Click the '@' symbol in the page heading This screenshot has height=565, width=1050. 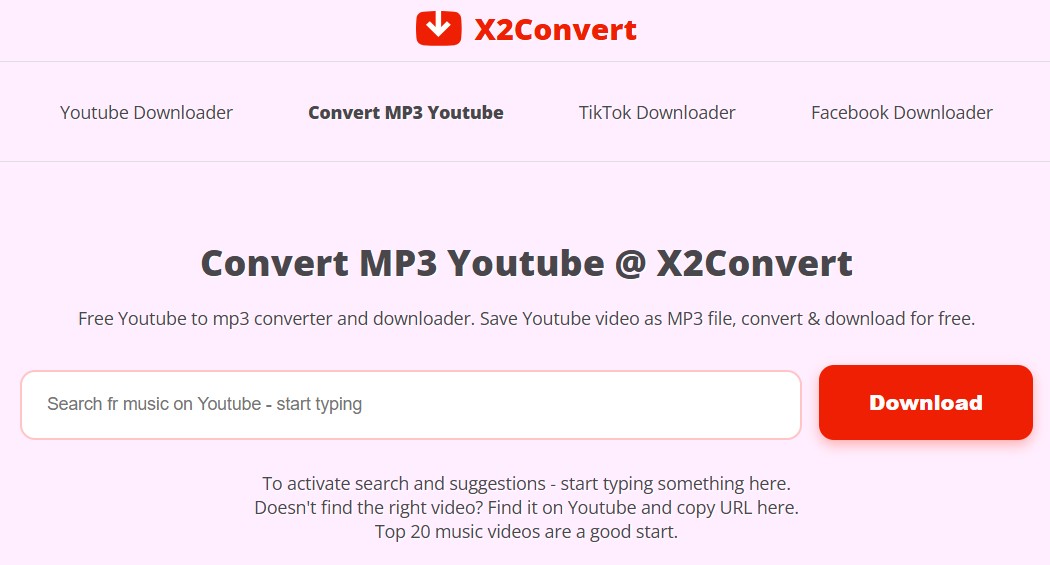(x=630, y=264)
